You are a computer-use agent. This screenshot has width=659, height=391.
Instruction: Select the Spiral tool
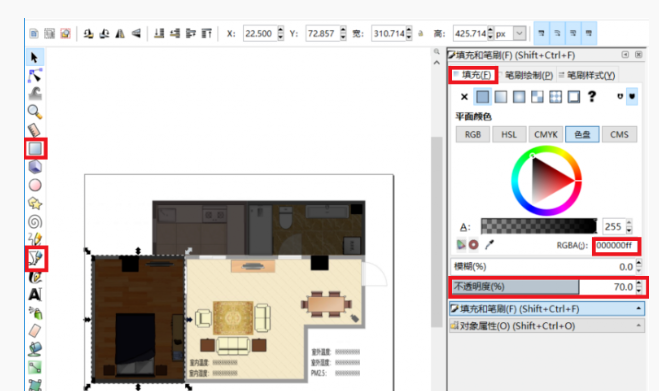pyautogui.click(x=34, y=222)
